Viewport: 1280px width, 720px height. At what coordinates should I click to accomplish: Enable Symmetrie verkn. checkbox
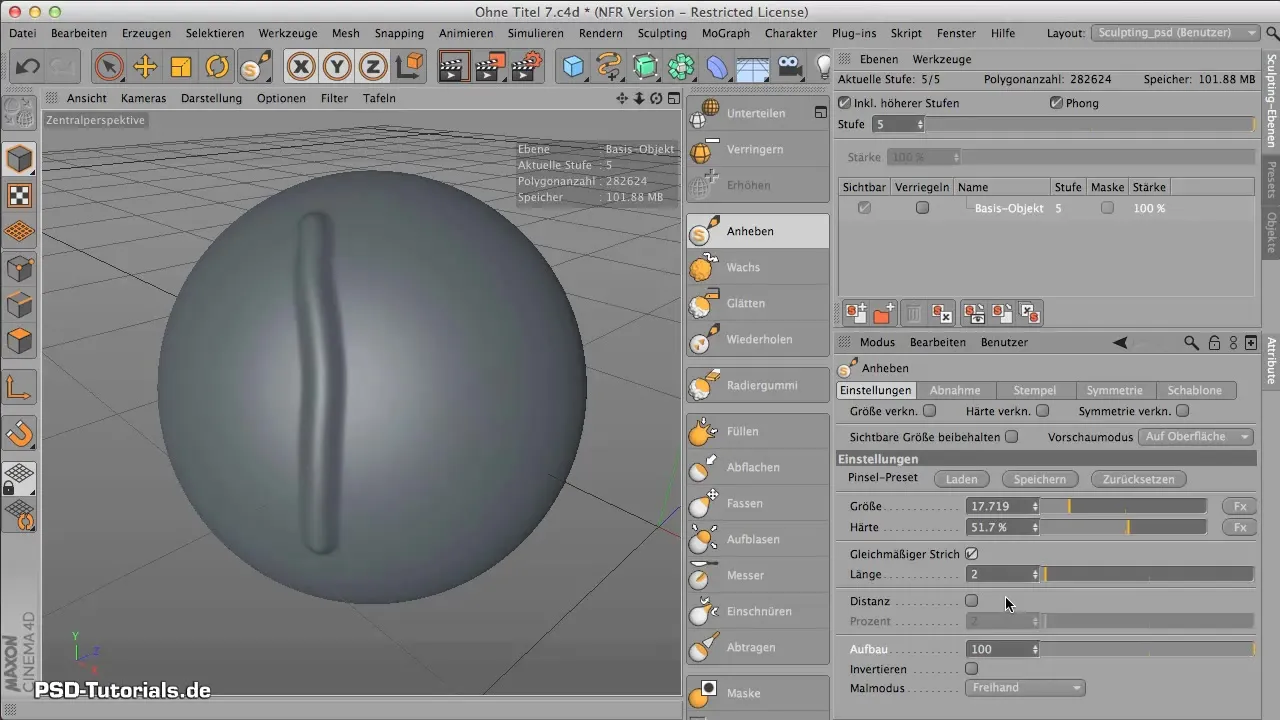[x=1182, y=411]
